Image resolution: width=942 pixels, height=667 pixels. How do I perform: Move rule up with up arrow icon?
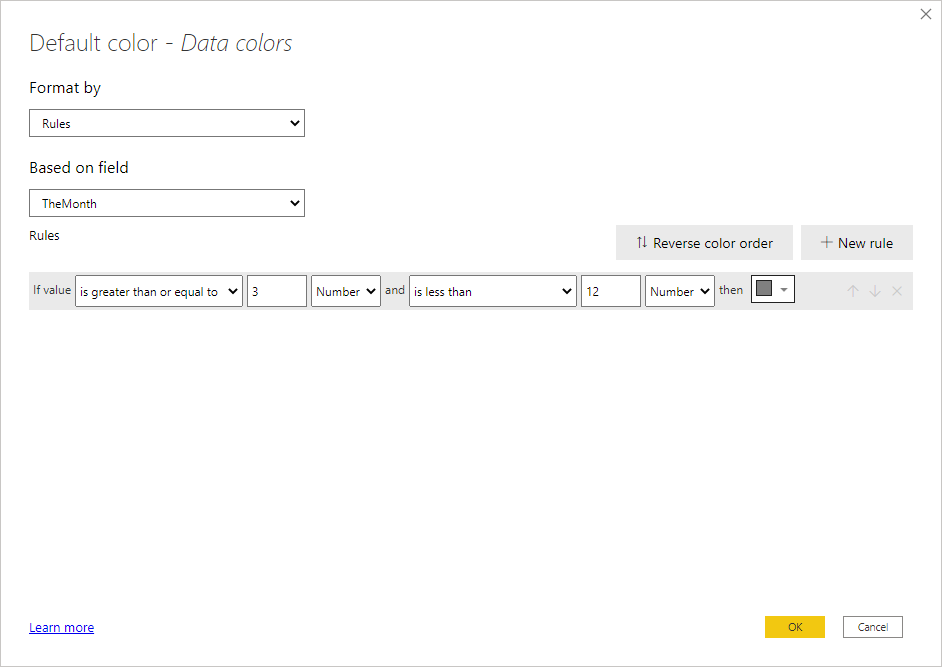click(x=852, y=291)
